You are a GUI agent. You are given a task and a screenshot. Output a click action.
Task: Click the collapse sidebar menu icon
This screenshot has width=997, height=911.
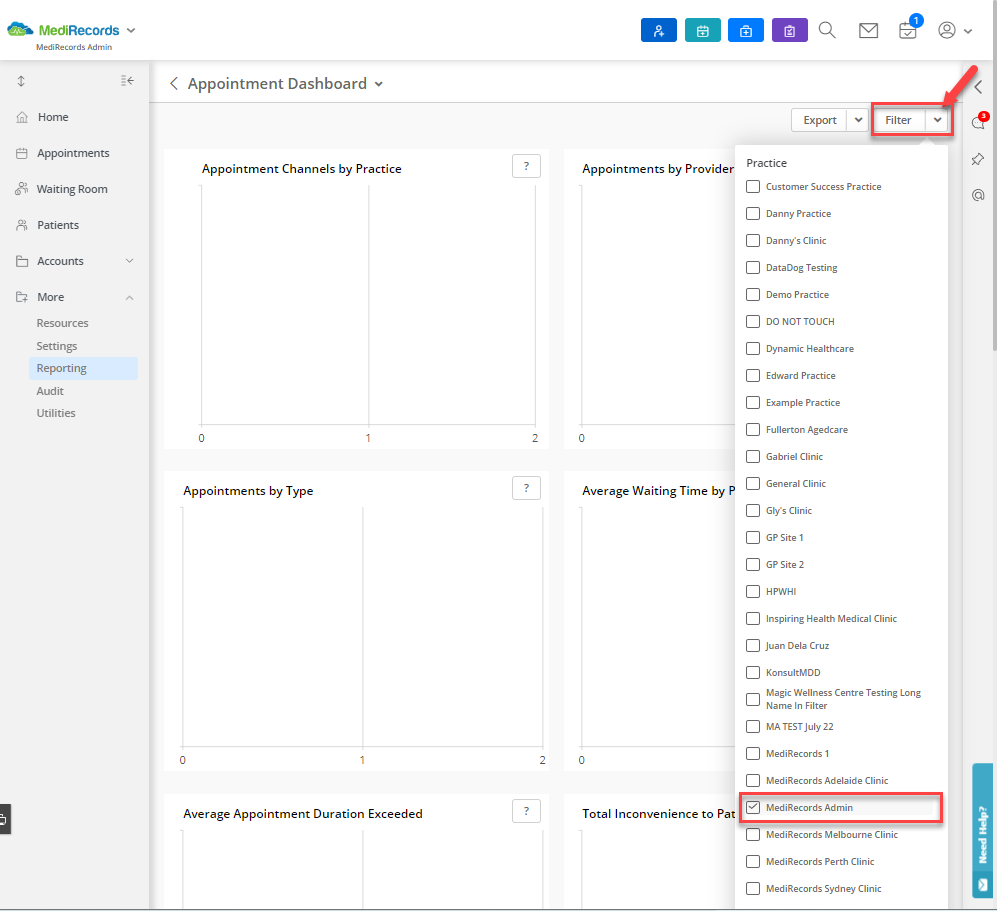click(x=127, y=81)
